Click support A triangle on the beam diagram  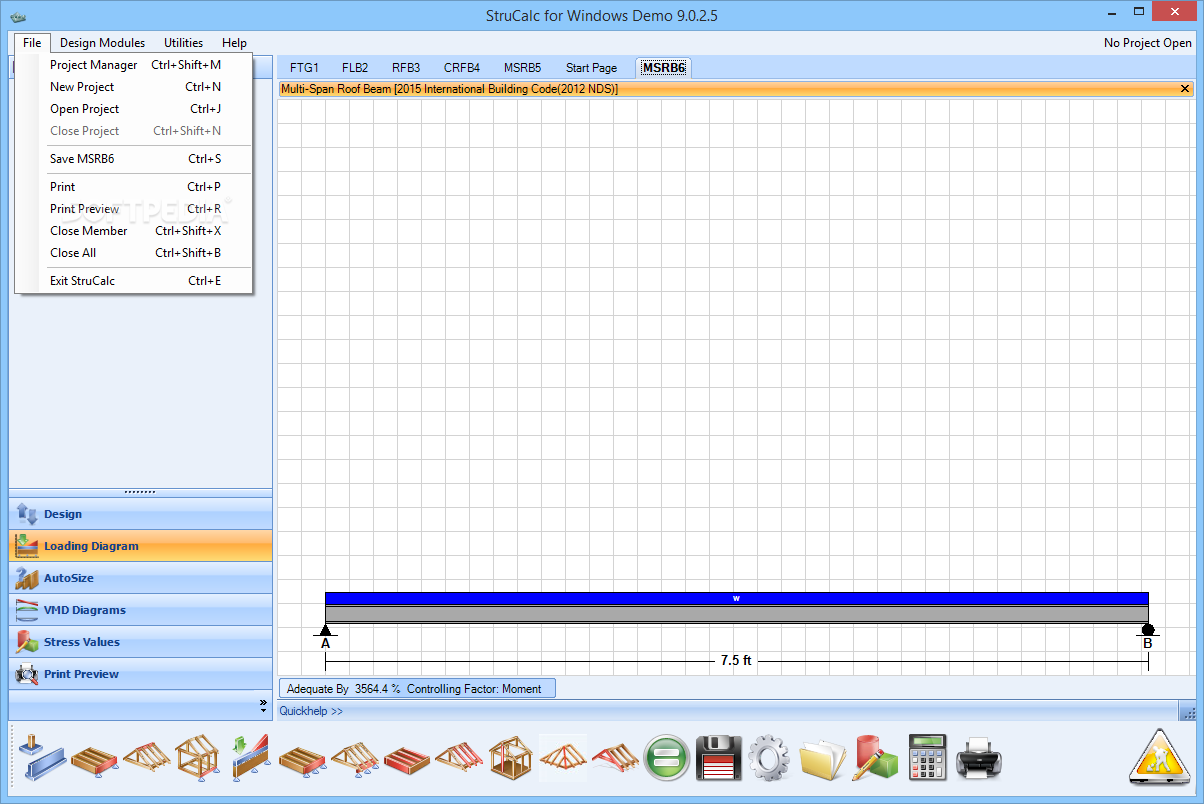[325, 630]
